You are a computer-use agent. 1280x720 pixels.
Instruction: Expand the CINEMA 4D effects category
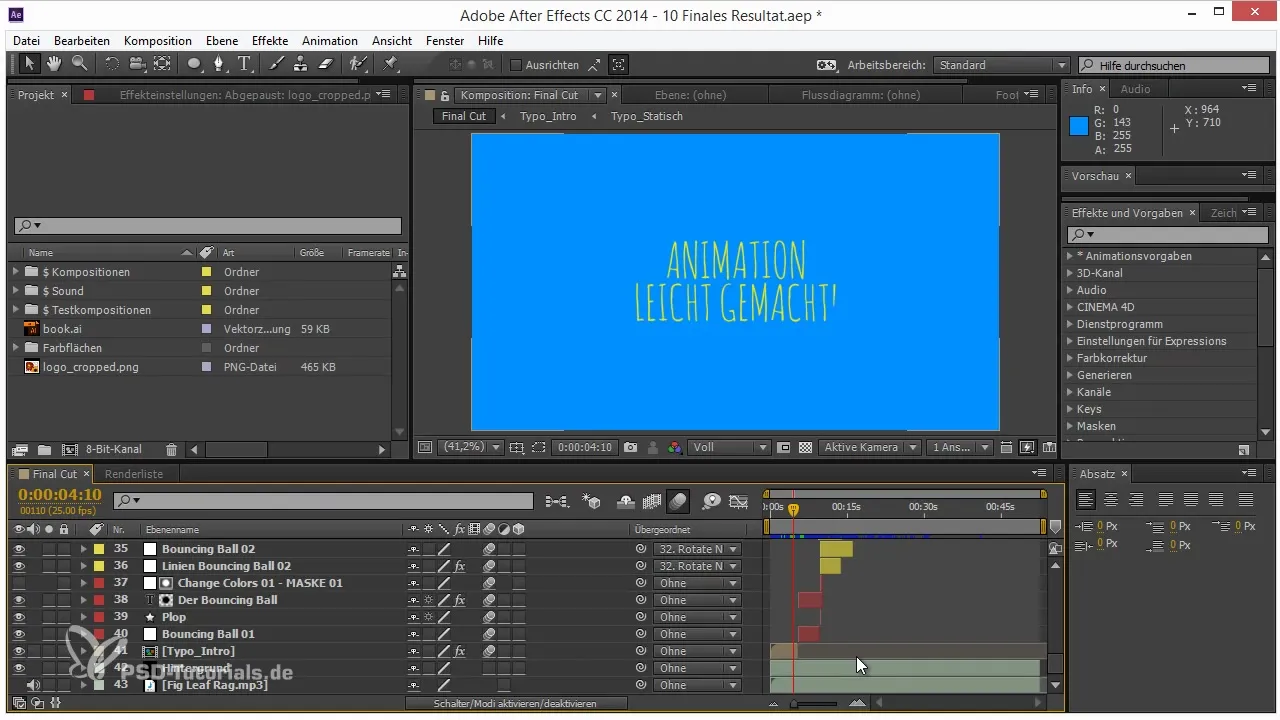pyautogui.click(x=1070, y=307)
